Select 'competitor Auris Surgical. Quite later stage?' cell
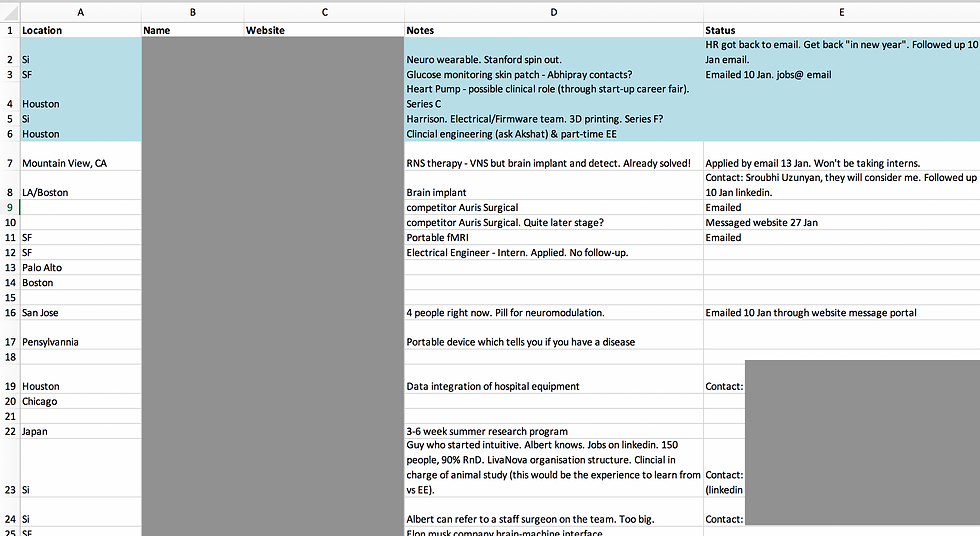The width and height of the screenshot is (980, 536). pyautogui.click(x=554, y=222)
